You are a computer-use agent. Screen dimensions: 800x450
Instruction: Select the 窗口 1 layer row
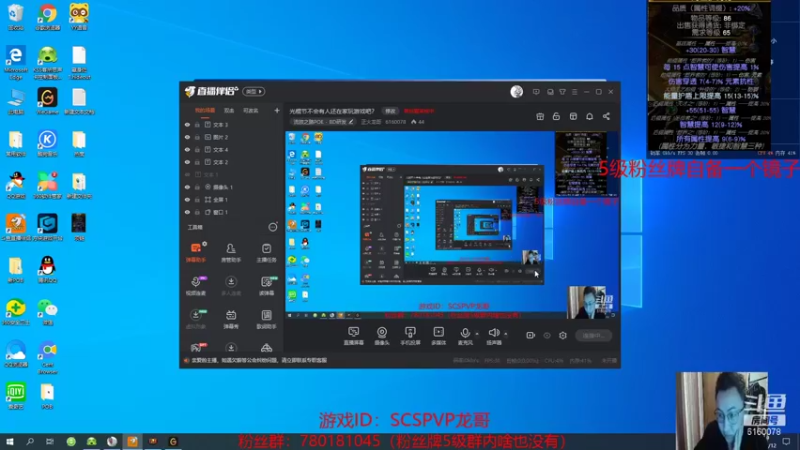(x=231, y=212)
